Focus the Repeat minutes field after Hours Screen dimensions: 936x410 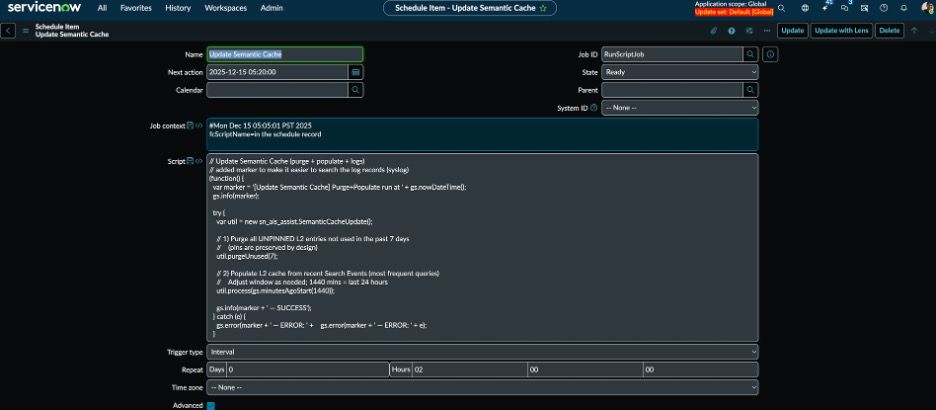coord(585,369)
